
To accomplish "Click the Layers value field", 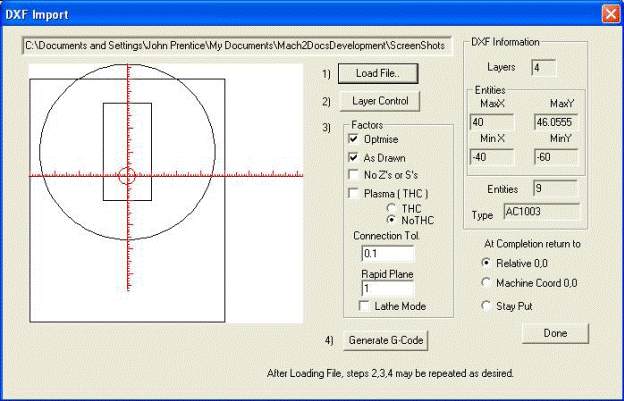I will coord(544,68).
